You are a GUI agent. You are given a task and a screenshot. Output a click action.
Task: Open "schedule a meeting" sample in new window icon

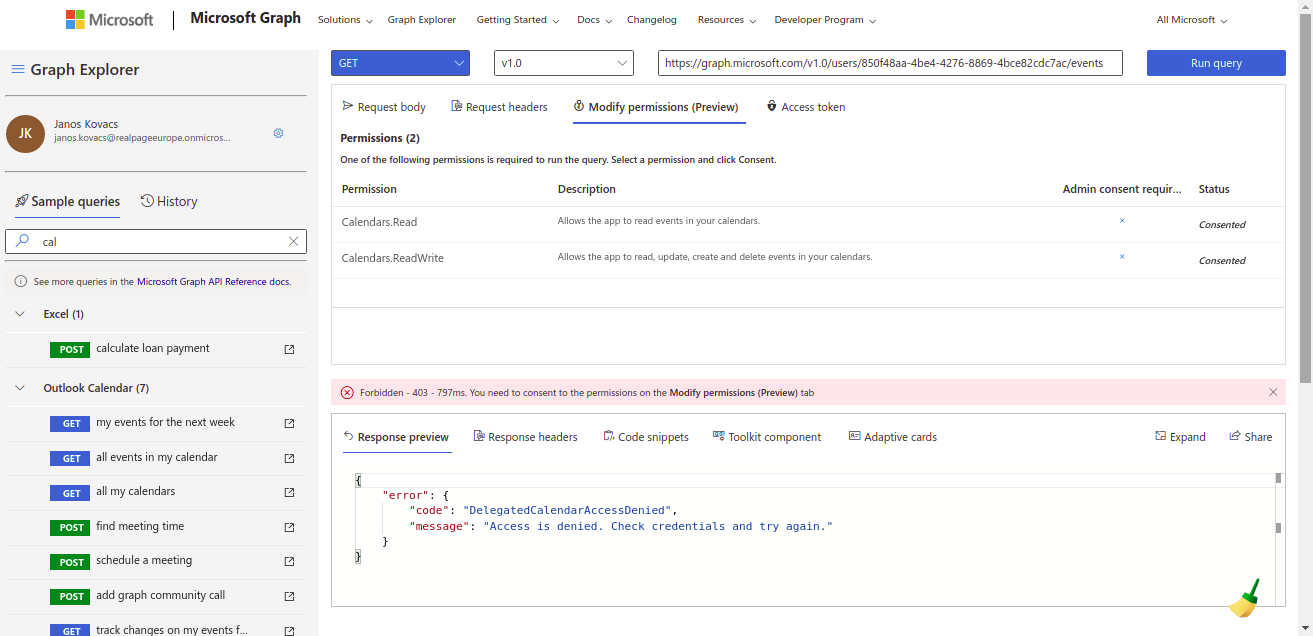[x=289, y=561]
